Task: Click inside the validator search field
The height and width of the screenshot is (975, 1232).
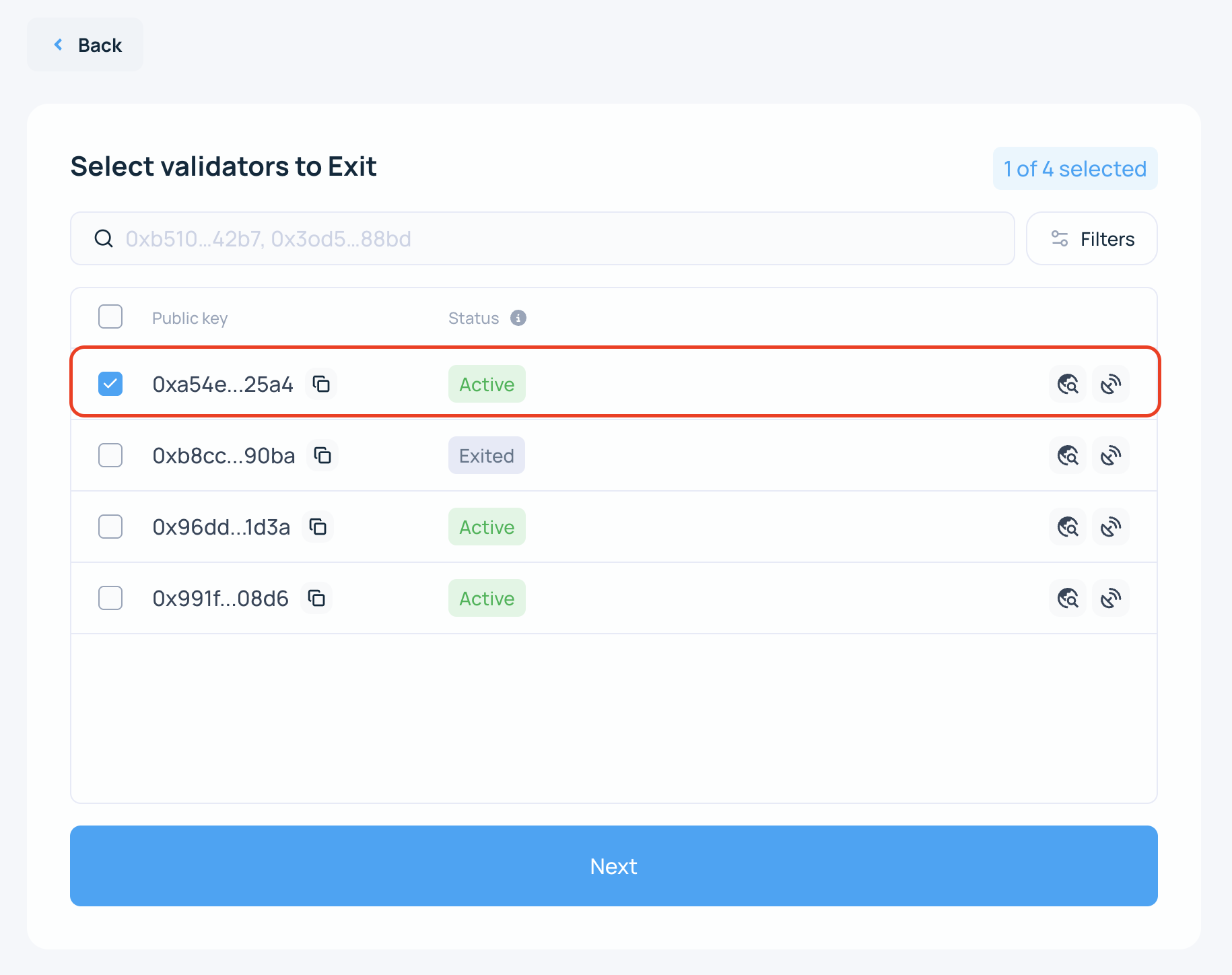Action: (539, 238)
